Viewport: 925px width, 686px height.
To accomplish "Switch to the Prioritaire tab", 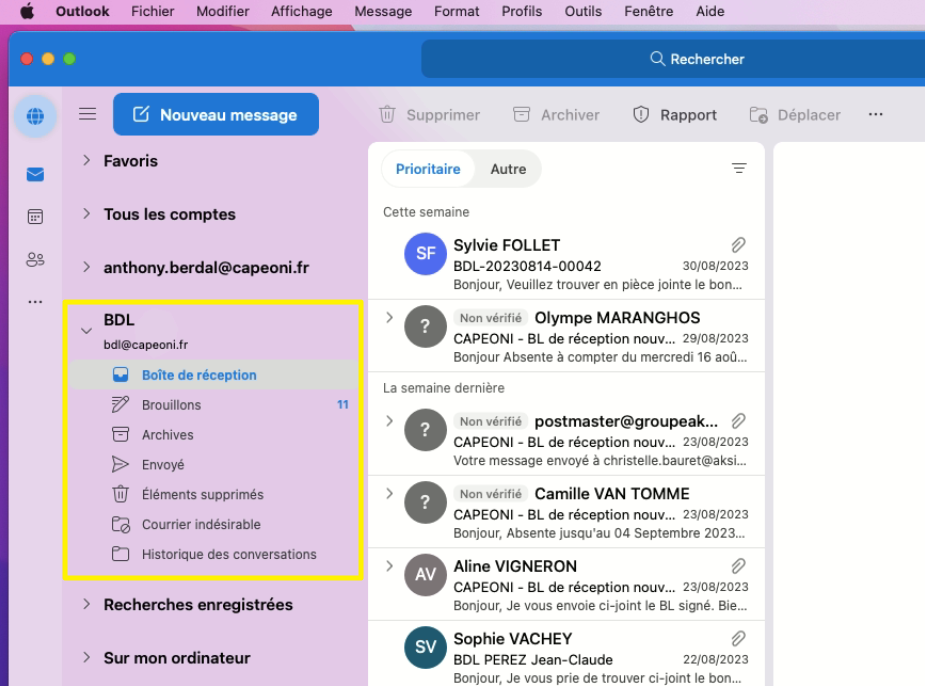I will point(428,169).
